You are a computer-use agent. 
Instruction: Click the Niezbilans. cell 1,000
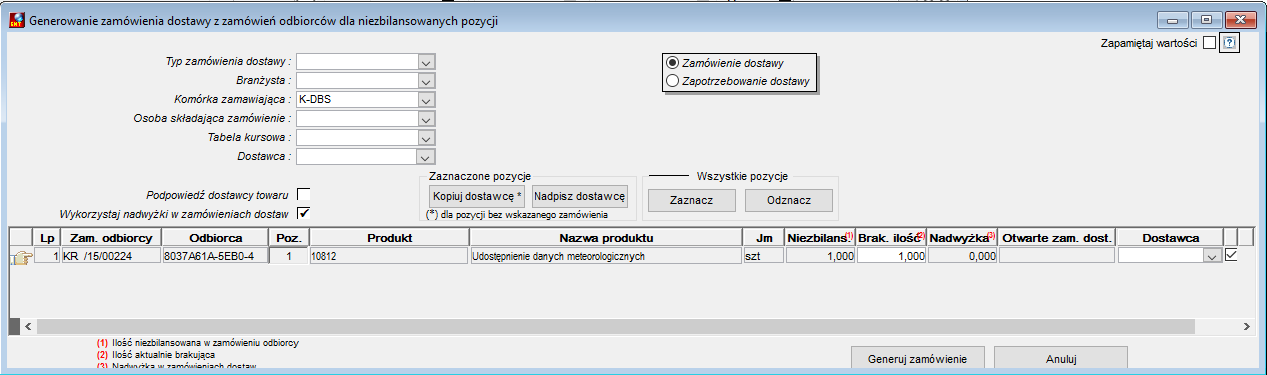point(820,257)
